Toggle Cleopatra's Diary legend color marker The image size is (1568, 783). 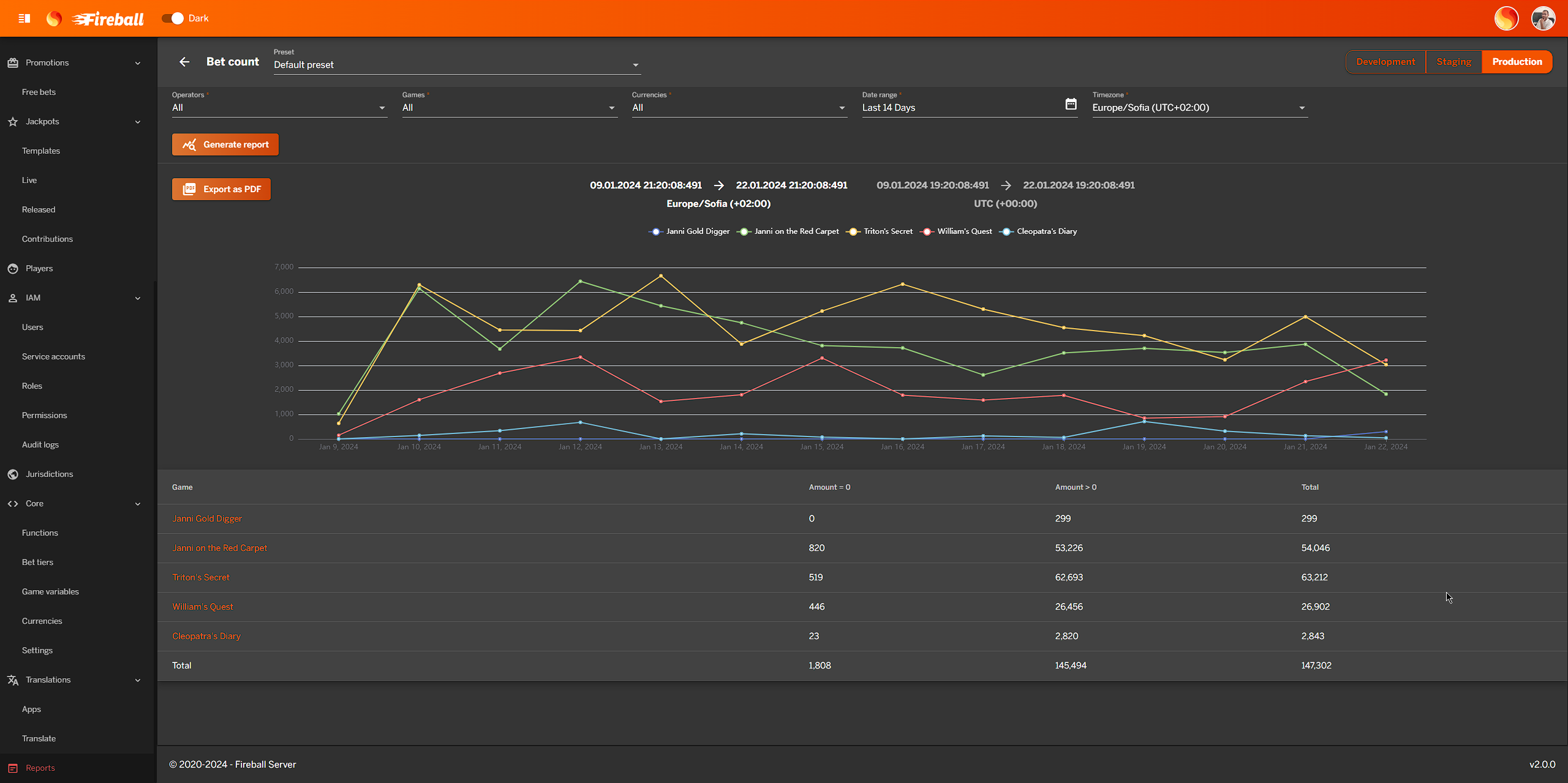tap(1006, 231)
